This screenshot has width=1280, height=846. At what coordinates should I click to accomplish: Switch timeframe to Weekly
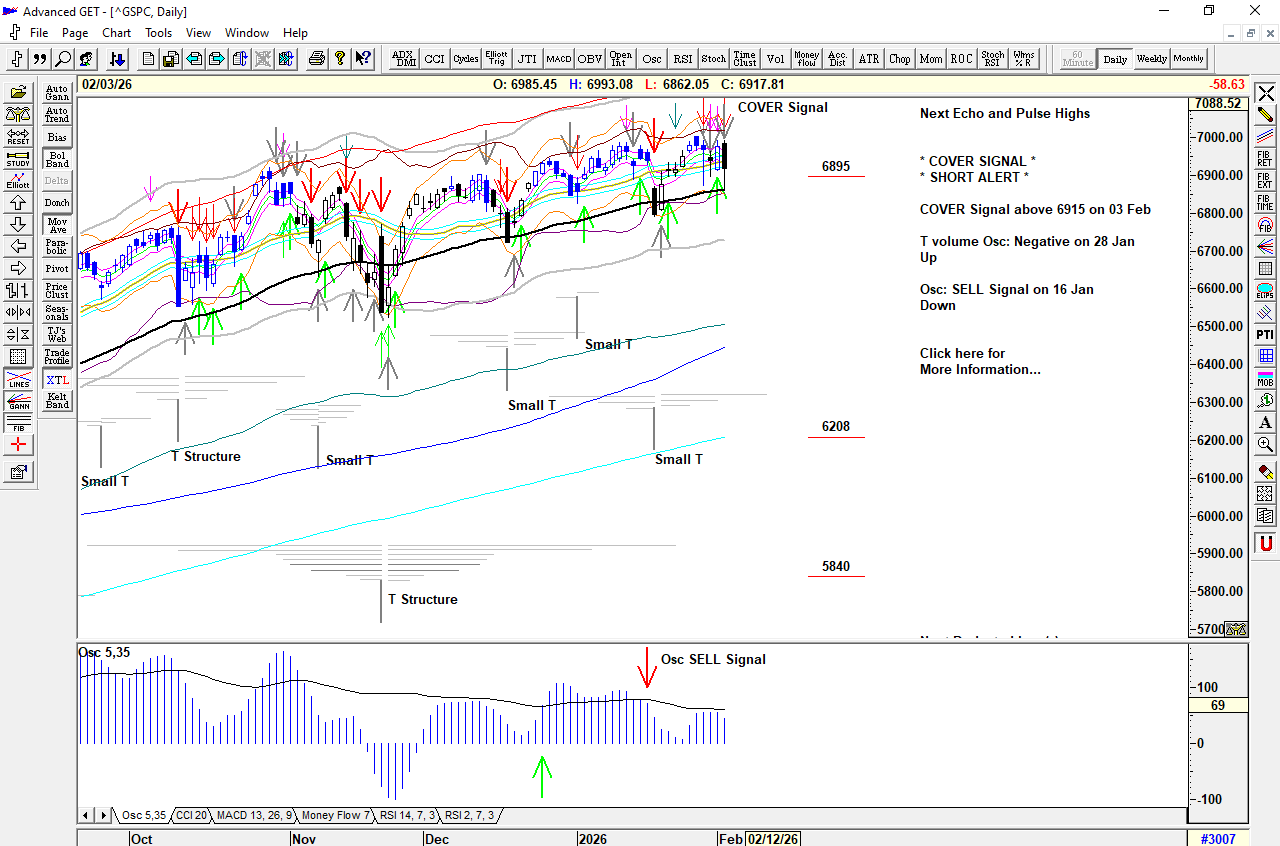[x=1151, y=59]
